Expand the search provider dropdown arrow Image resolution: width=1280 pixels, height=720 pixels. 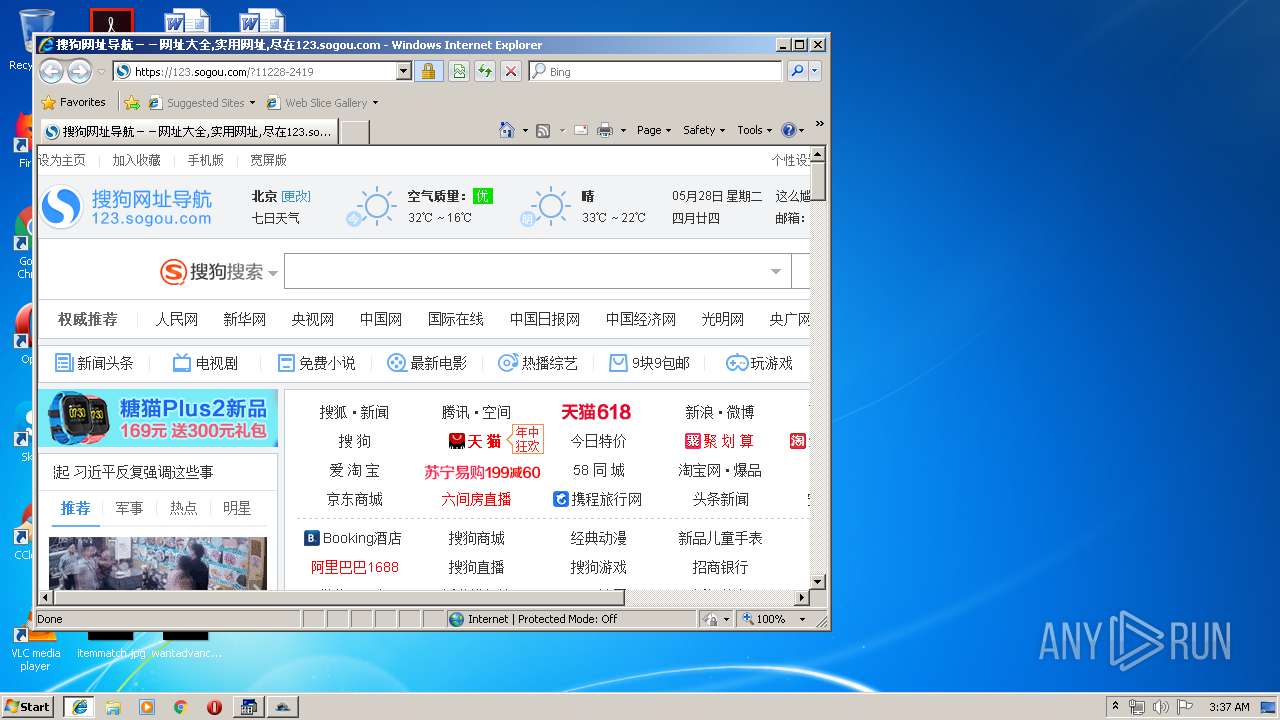[815, 71]
